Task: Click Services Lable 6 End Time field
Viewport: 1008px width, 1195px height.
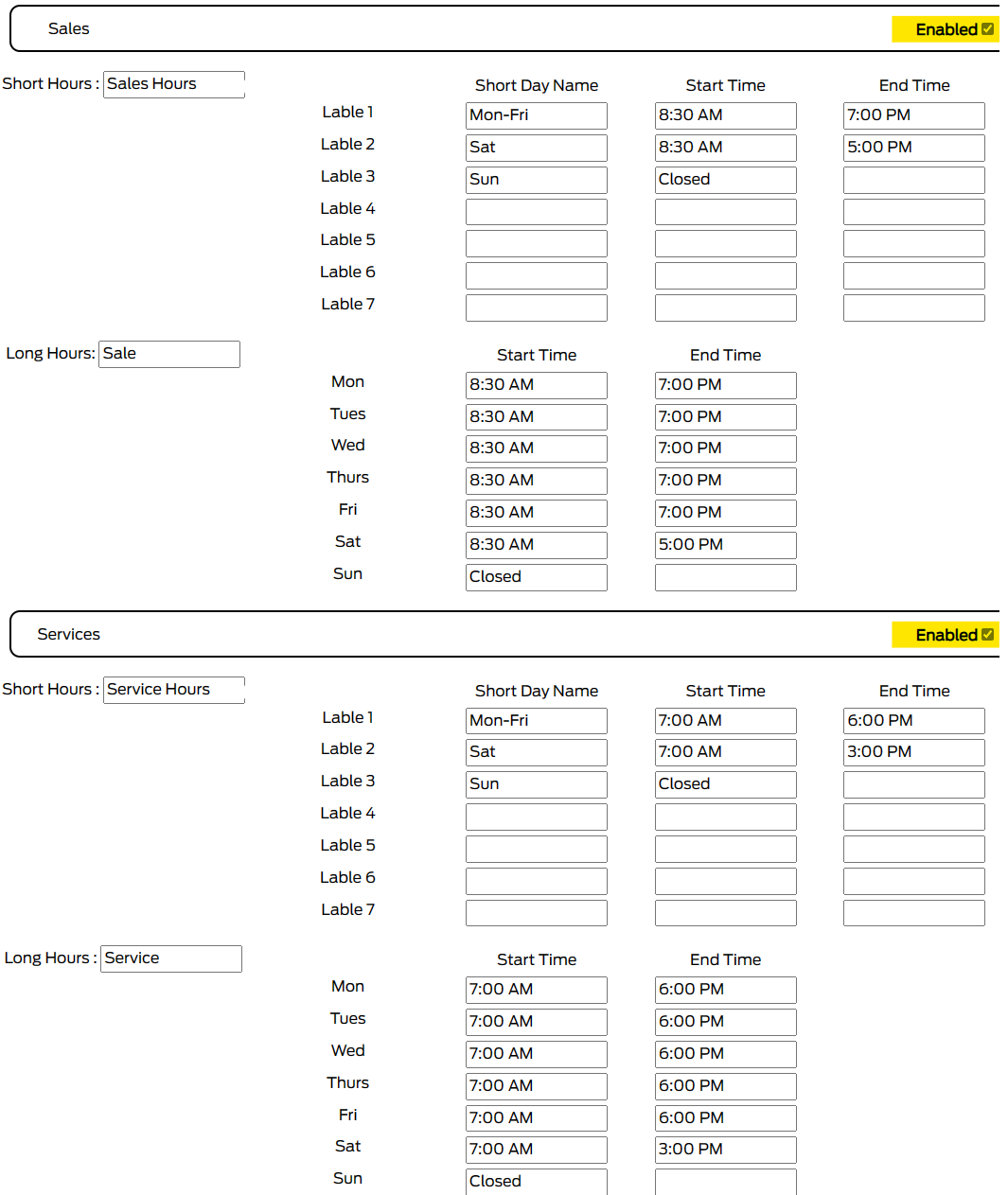Action: 914,881
